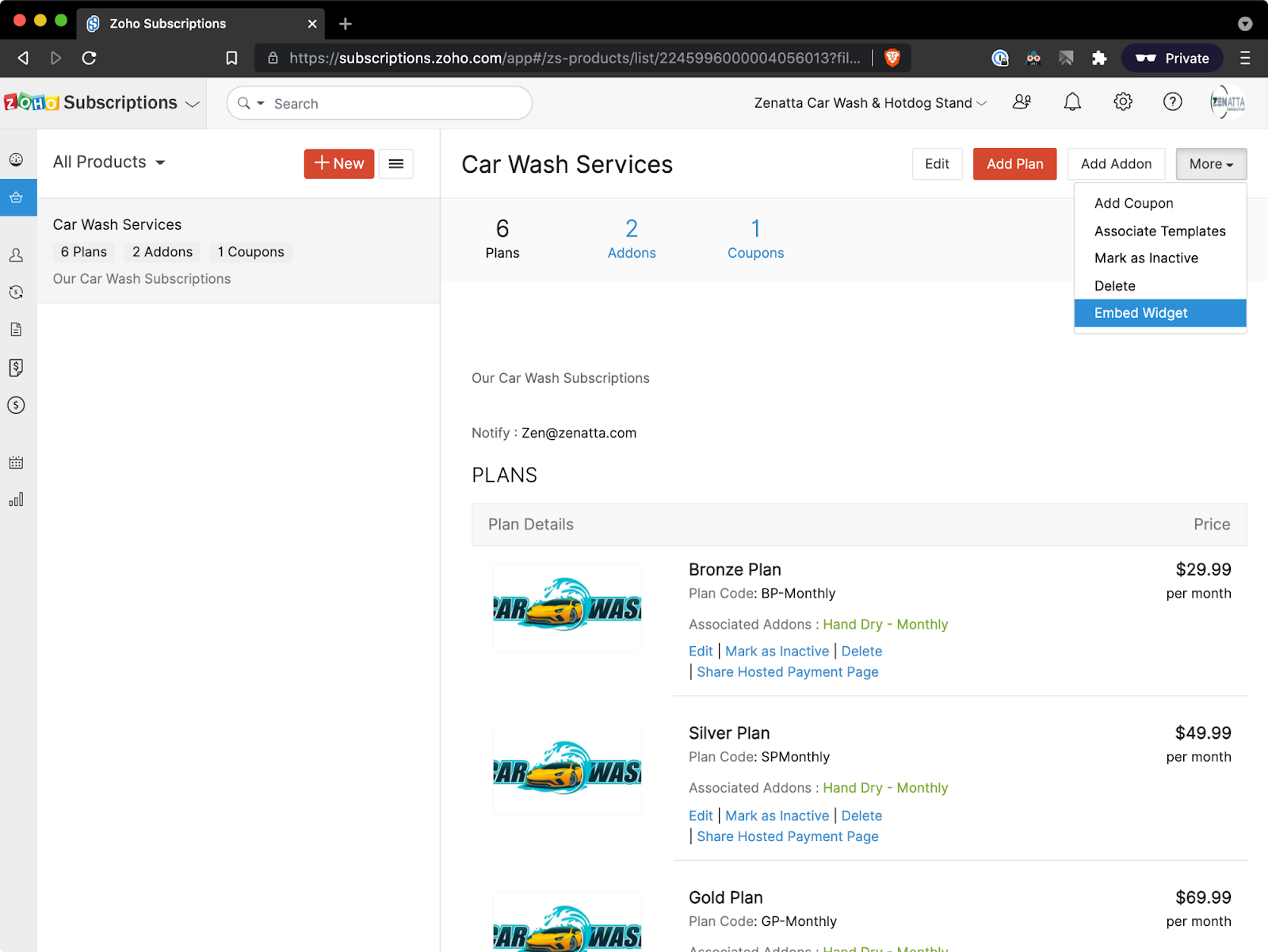Select Add Coupon from More menu
The image size is (1268, 952).
(x=1160, y=203)
